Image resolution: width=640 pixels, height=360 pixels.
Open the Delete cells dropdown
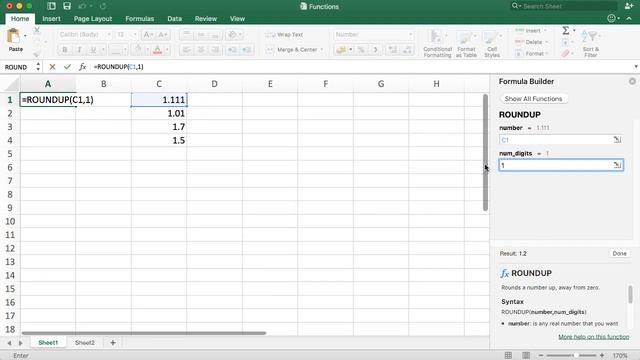547,42
